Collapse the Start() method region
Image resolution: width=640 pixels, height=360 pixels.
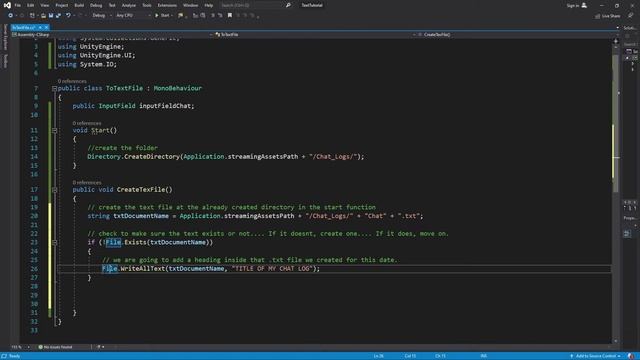pyautogui.click(x=54, y=130)
